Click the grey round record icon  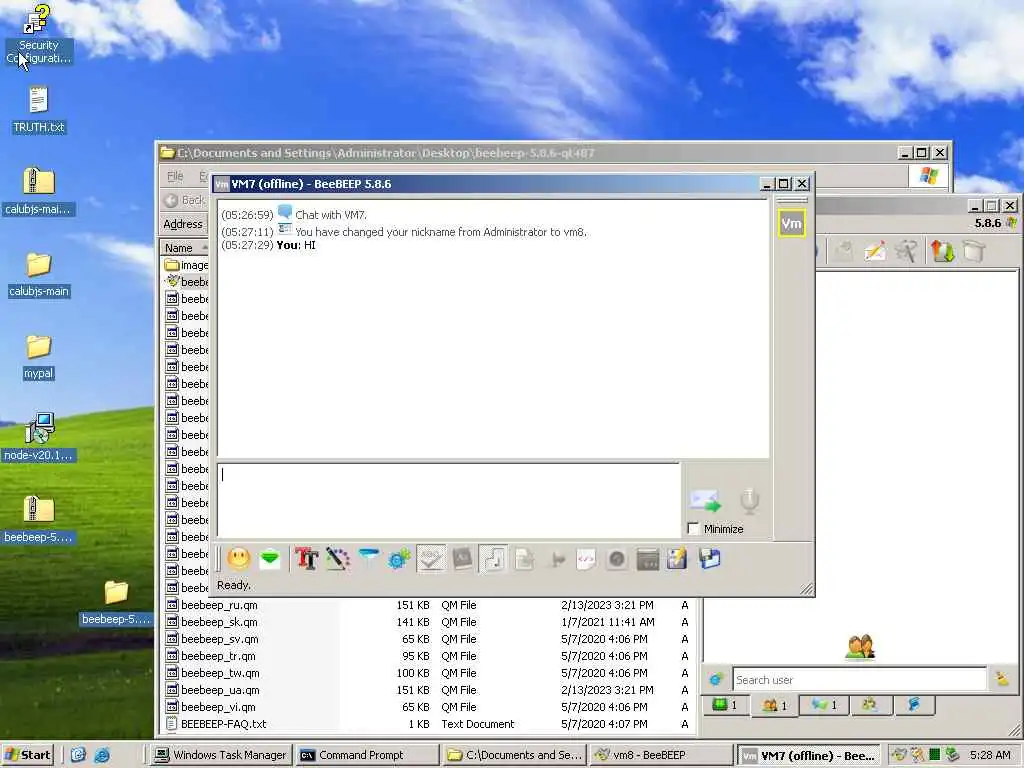616,559
